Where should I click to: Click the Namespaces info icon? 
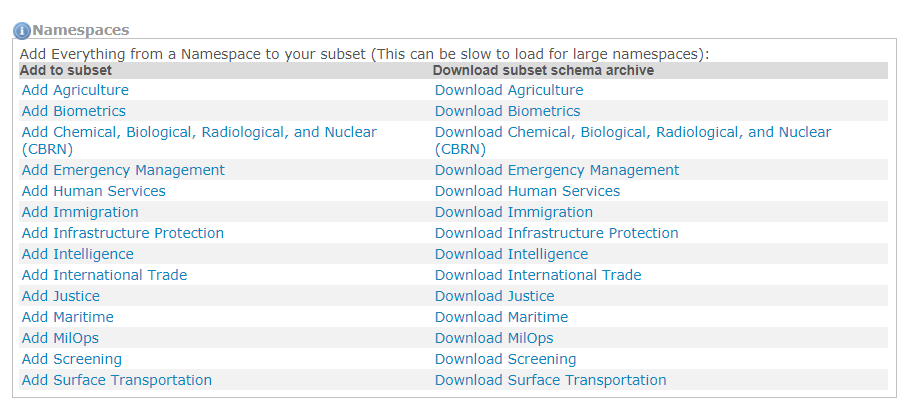coord(21,31)
